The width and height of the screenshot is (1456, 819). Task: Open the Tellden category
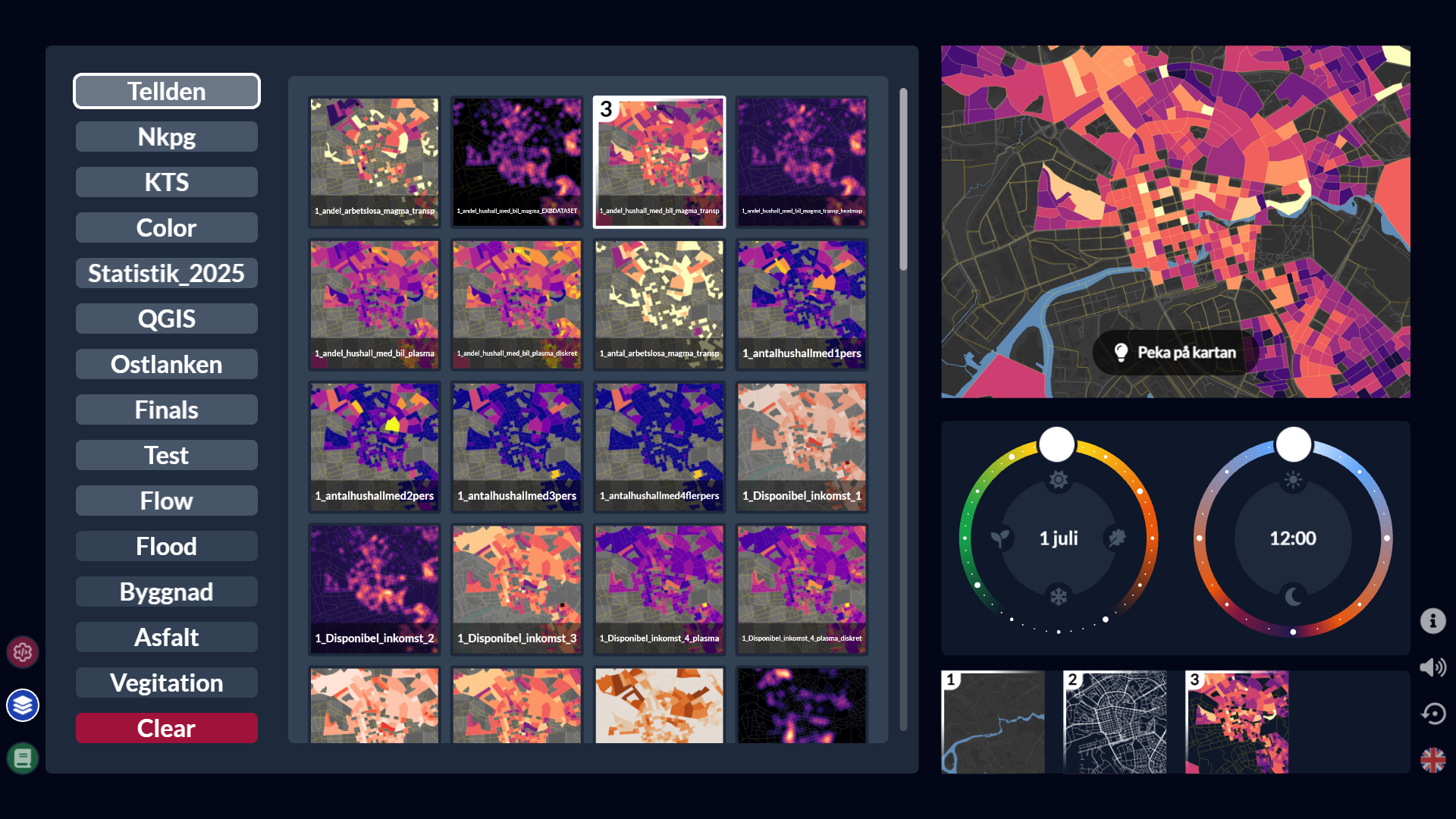[167, 91]
